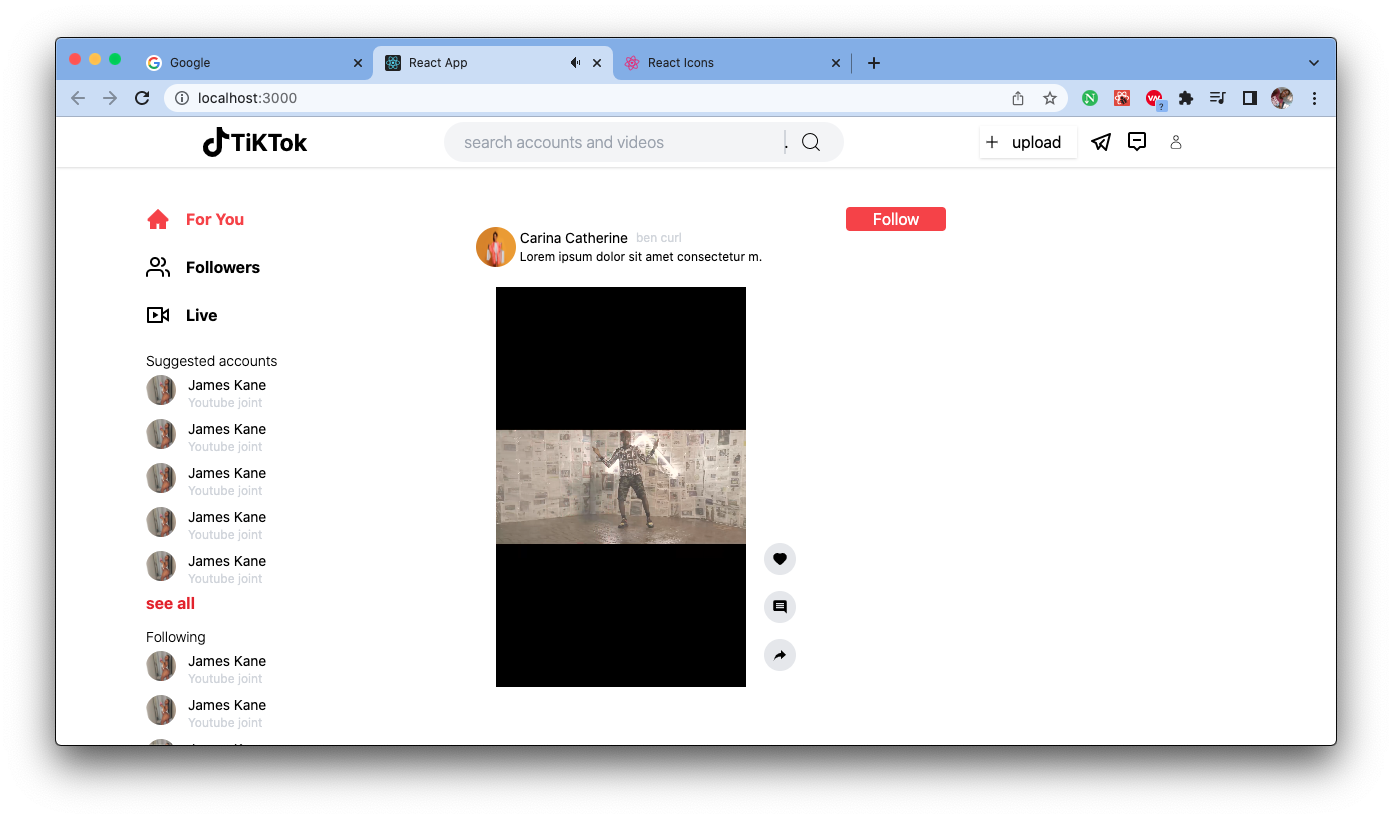Image resolution: width=1392 pixels, height=819 pixels.
Task: Share this page from address bar
Action: pyautogui.click(x=1018, y=98)
